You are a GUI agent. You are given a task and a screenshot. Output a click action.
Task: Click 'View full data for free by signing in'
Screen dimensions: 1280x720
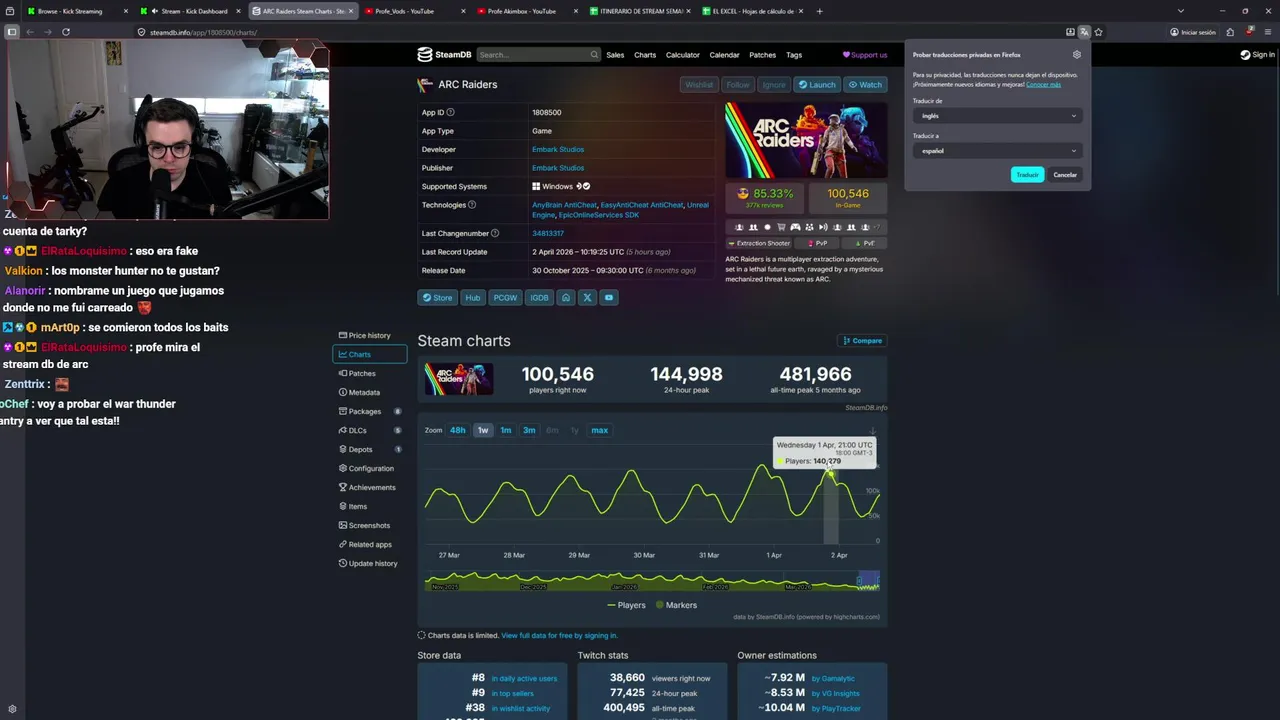point(559,635)
